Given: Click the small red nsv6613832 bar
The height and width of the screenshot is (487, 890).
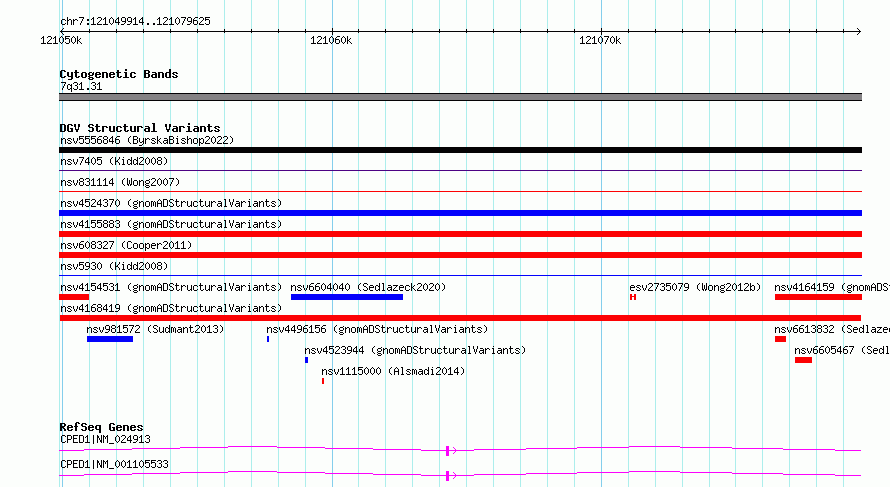Looking at the screenshot, I should (x=780, y=339).
